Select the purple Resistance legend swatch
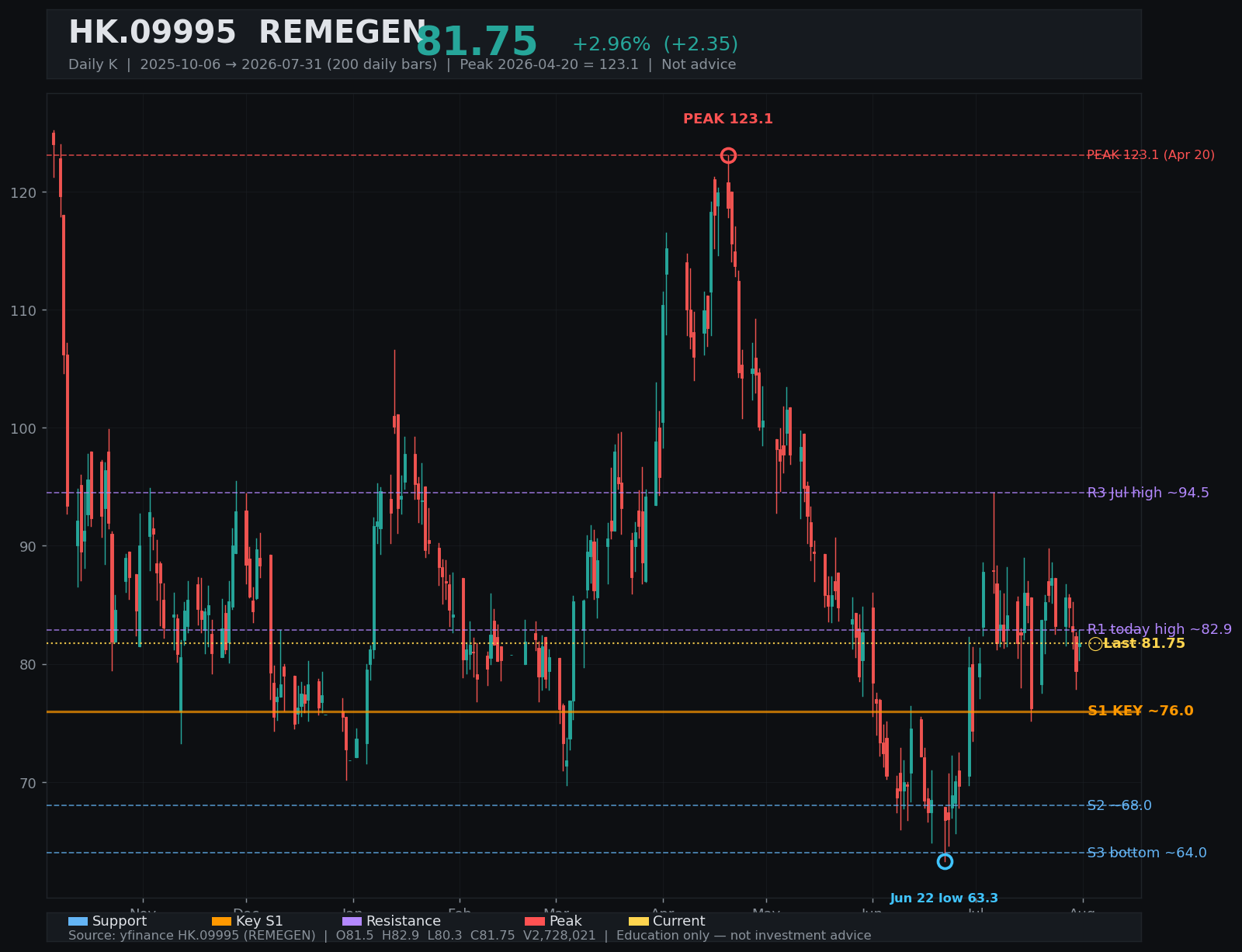Screen dimensions: 1242x952 (x=352, y=921)
